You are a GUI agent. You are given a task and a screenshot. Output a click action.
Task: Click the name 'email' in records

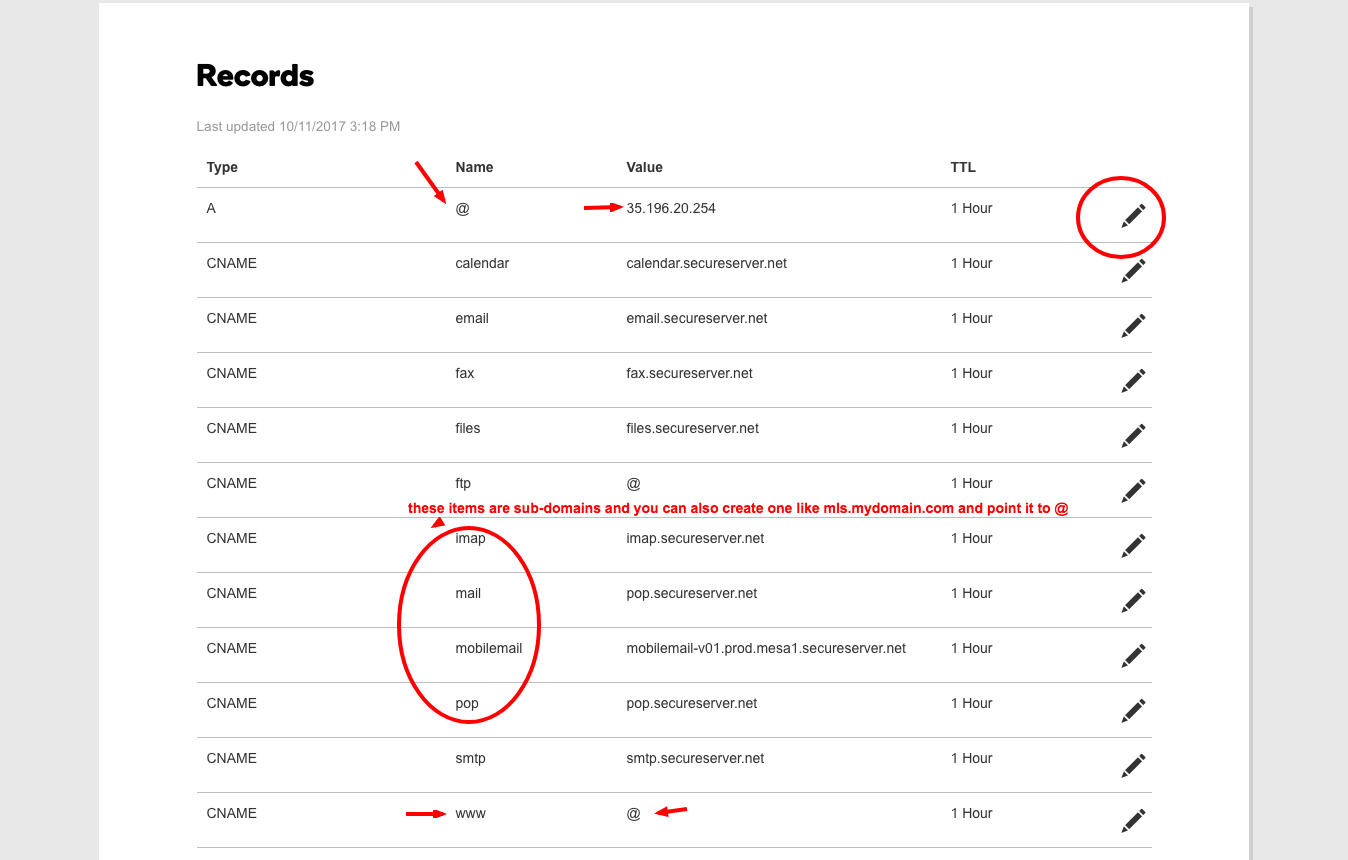click(472, 318)
